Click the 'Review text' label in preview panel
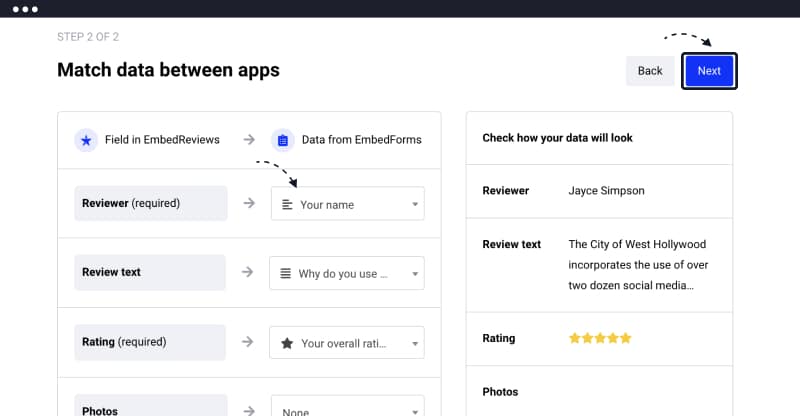 pyautogui.click(x=511, y=244)
